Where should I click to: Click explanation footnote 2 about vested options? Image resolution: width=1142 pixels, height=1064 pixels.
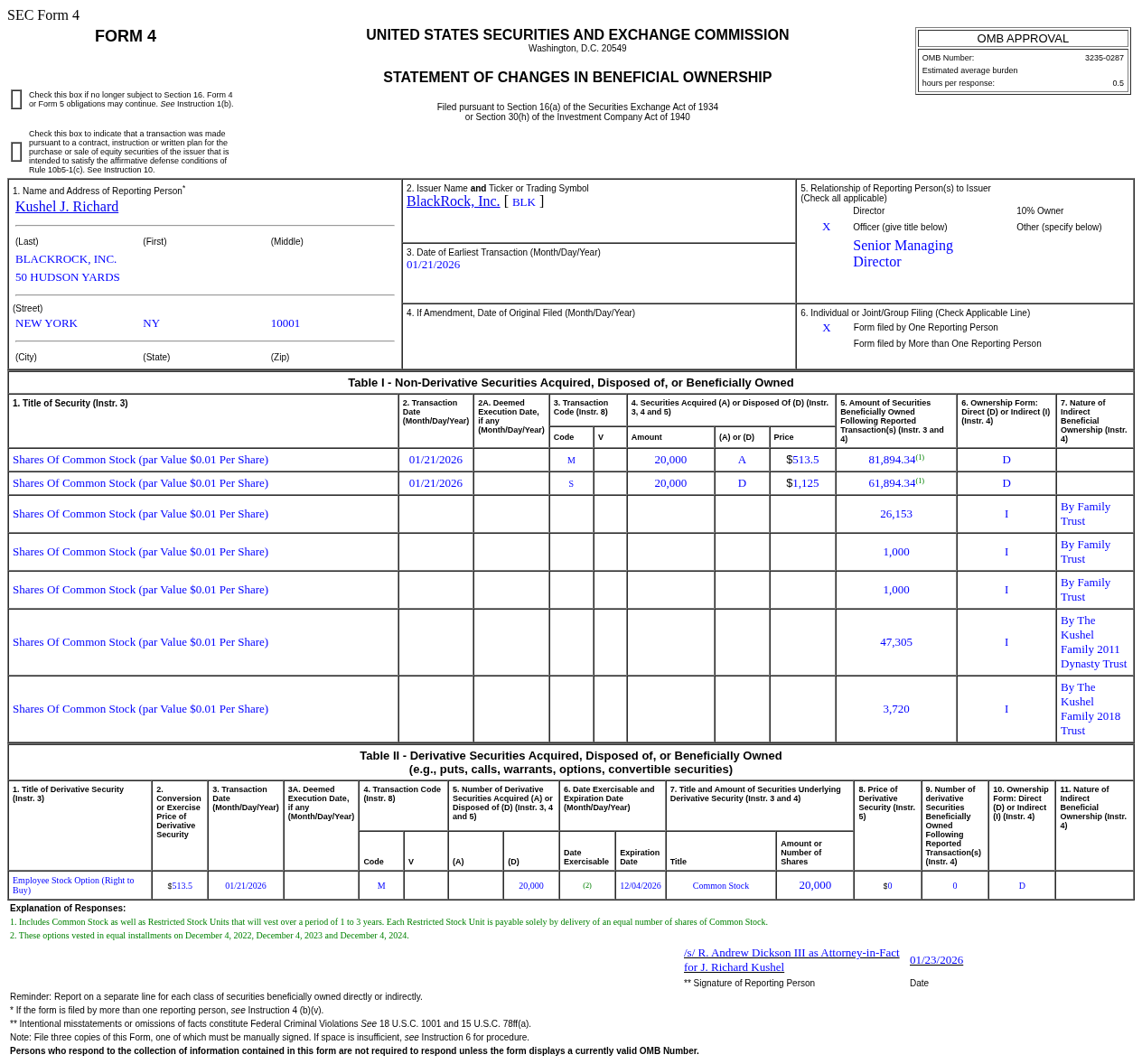click(x=210, y=935)
